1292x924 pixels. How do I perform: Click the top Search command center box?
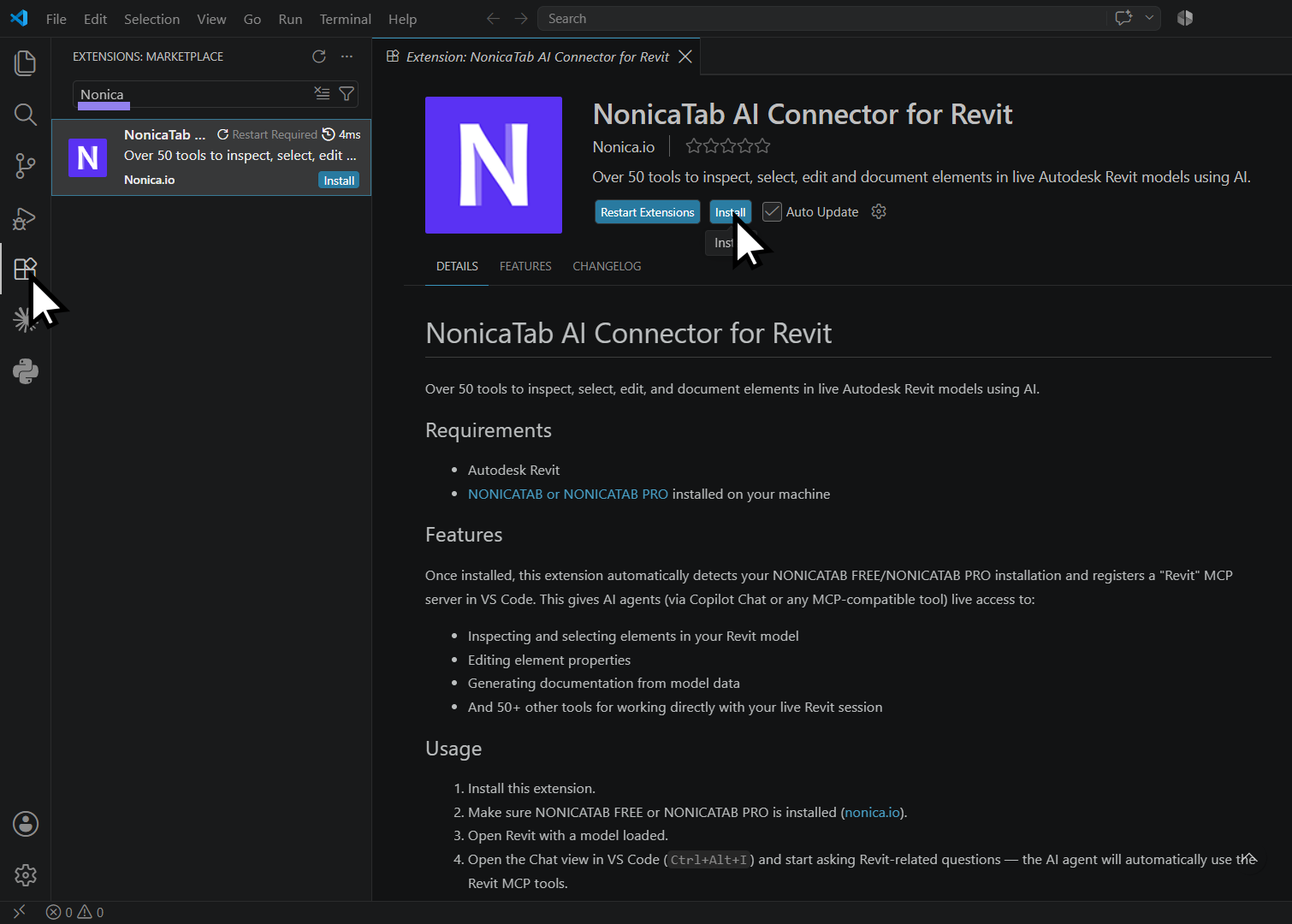click(x=821, y=18)
